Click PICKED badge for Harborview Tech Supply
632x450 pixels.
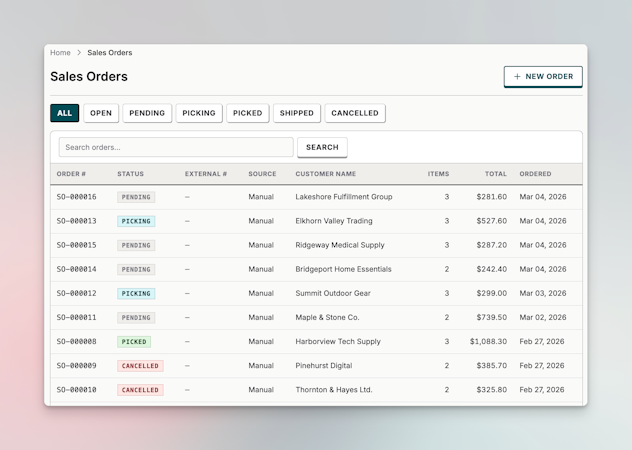pyautogui.click(x=134, y=342)
